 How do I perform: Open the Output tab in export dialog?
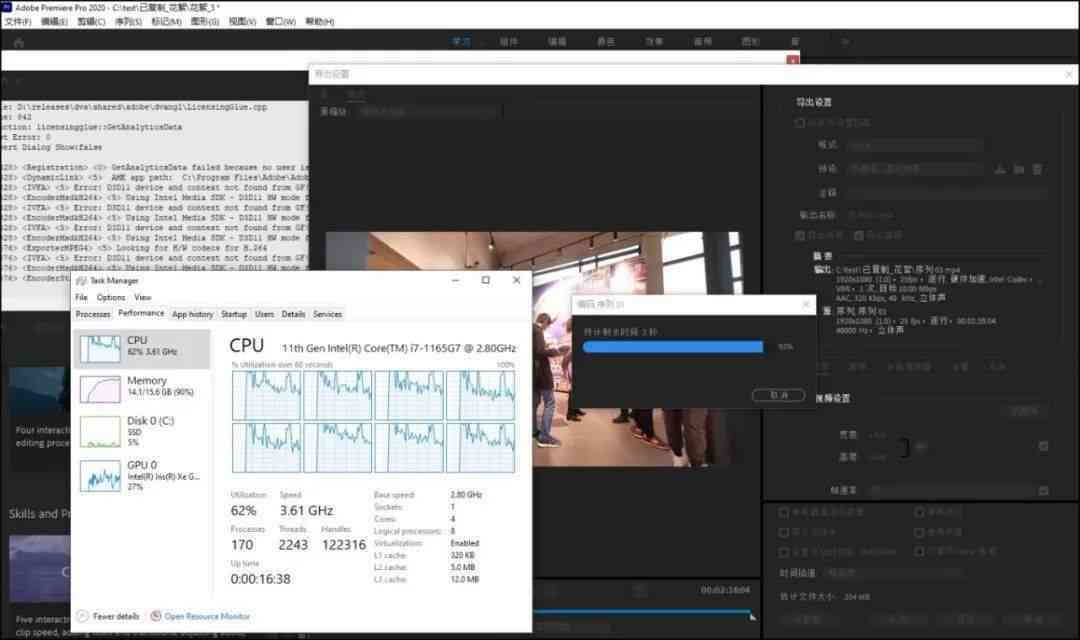(356, 94)
